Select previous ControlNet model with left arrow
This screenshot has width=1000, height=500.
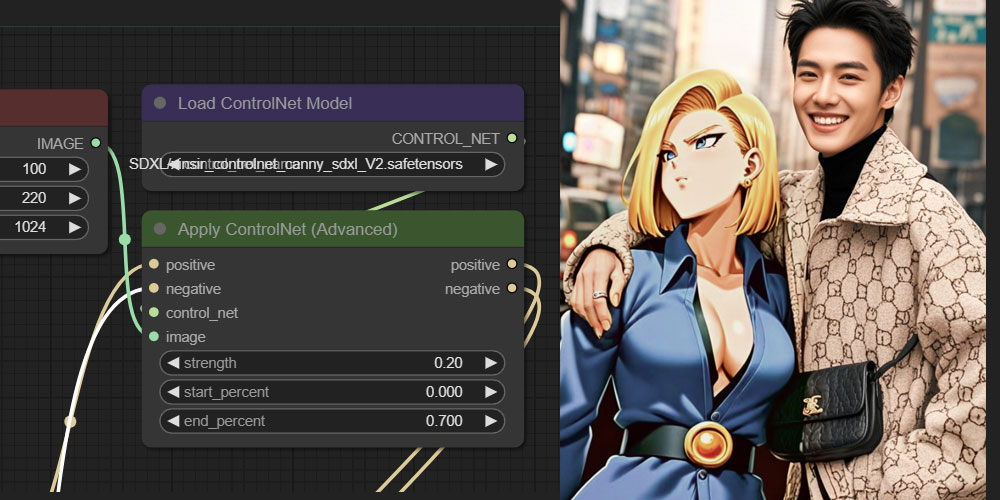click(x=173, y=165)
